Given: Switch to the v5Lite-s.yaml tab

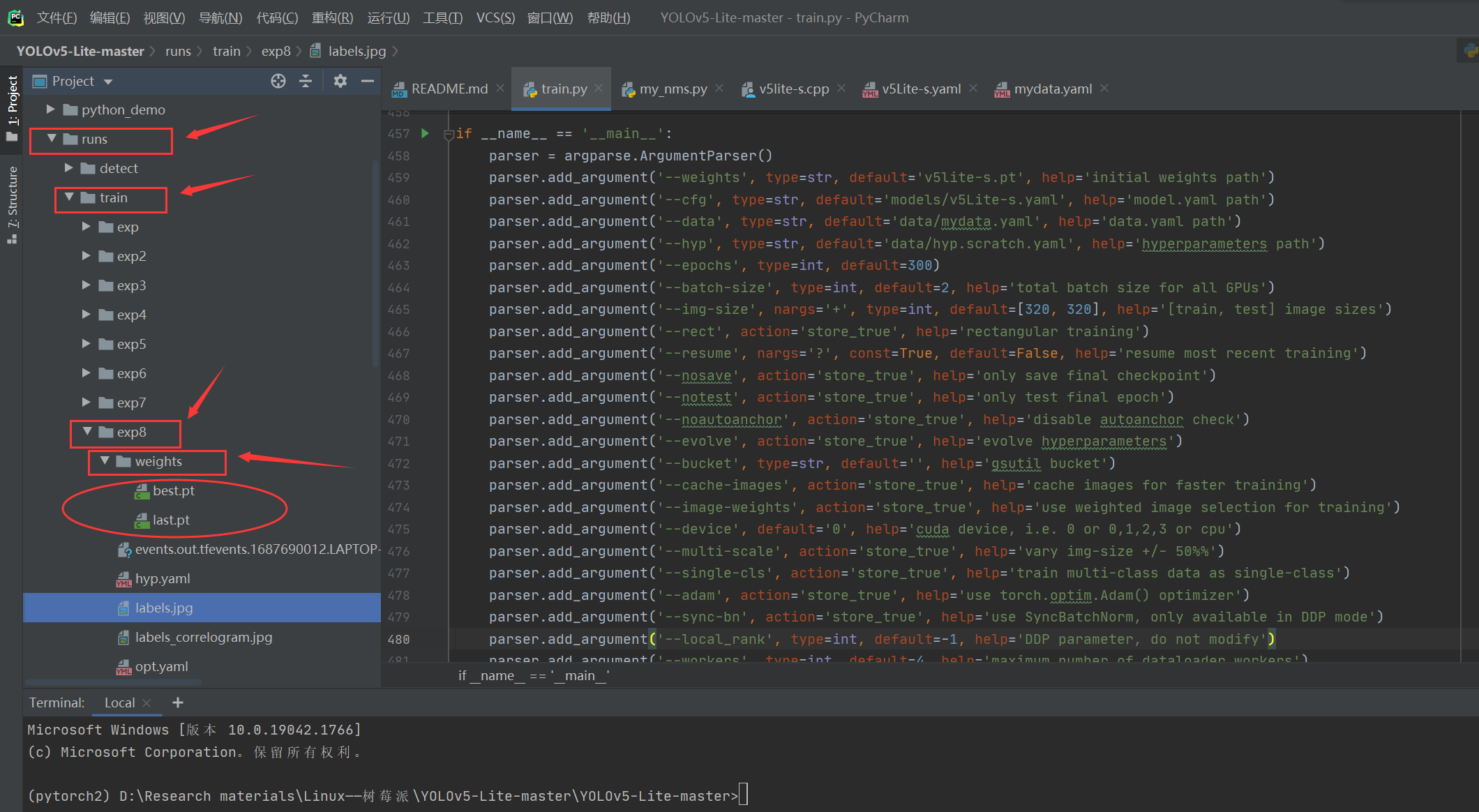Looking at the screenshot, I should click(x=920, y=89).
